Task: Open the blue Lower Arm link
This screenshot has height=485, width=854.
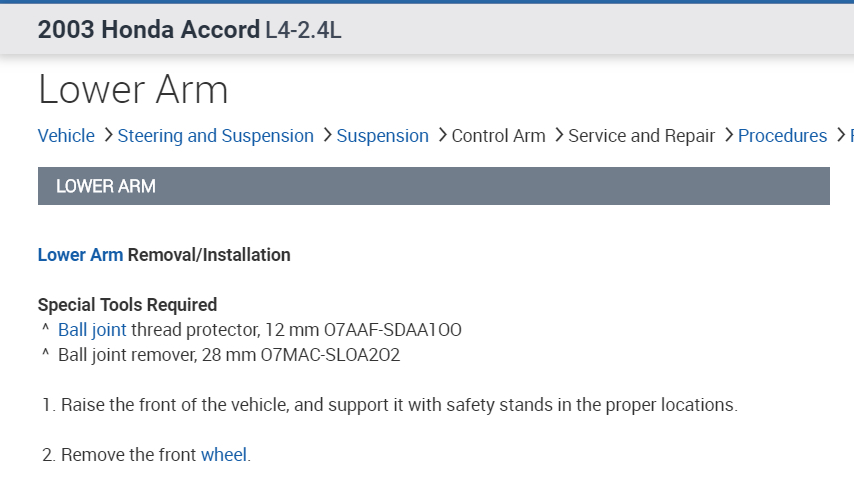Action: (x=80, y=255)
